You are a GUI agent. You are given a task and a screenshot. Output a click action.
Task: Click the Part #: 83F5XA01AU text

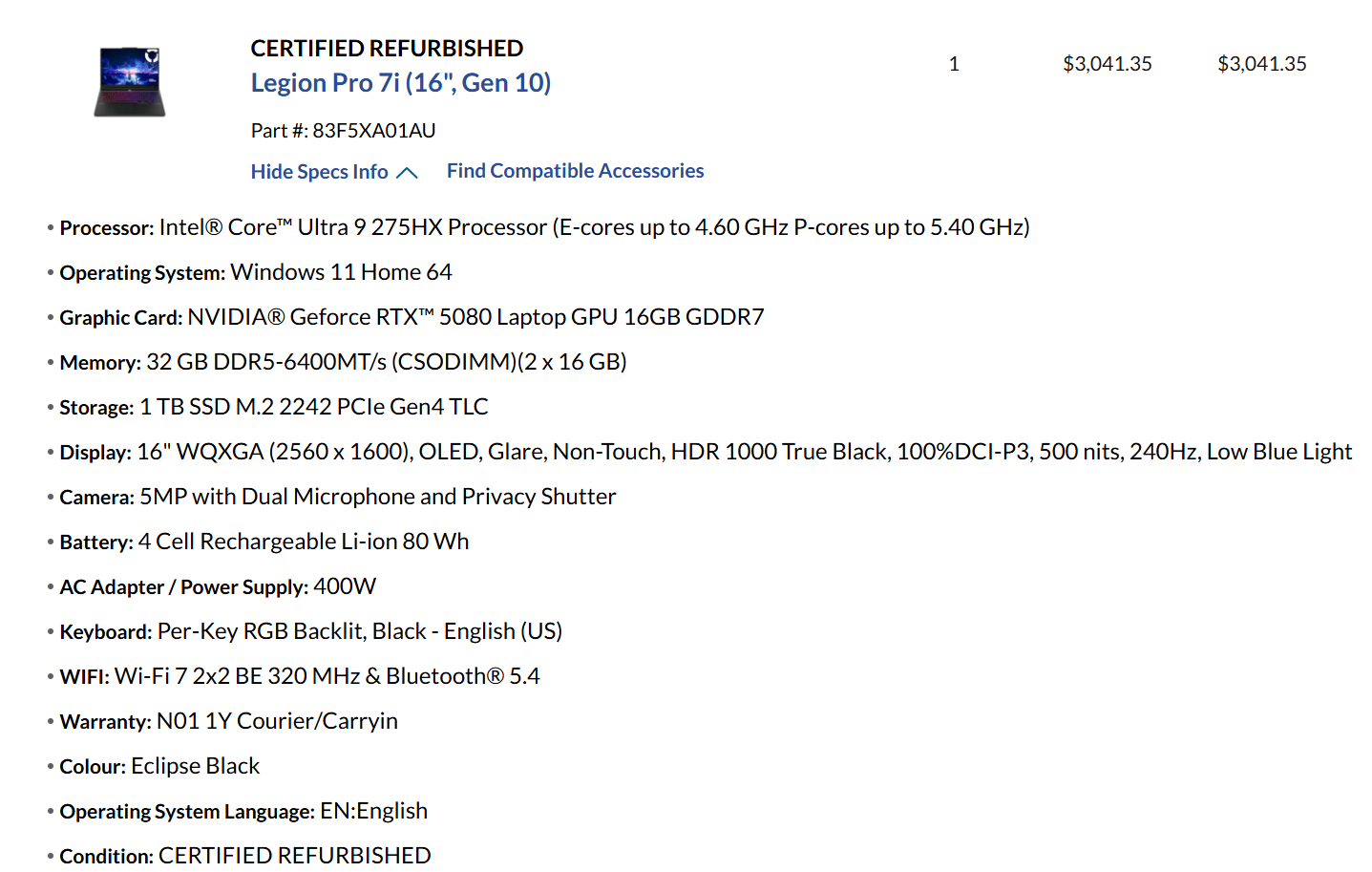pyautogui.click(x=344, y=131)
